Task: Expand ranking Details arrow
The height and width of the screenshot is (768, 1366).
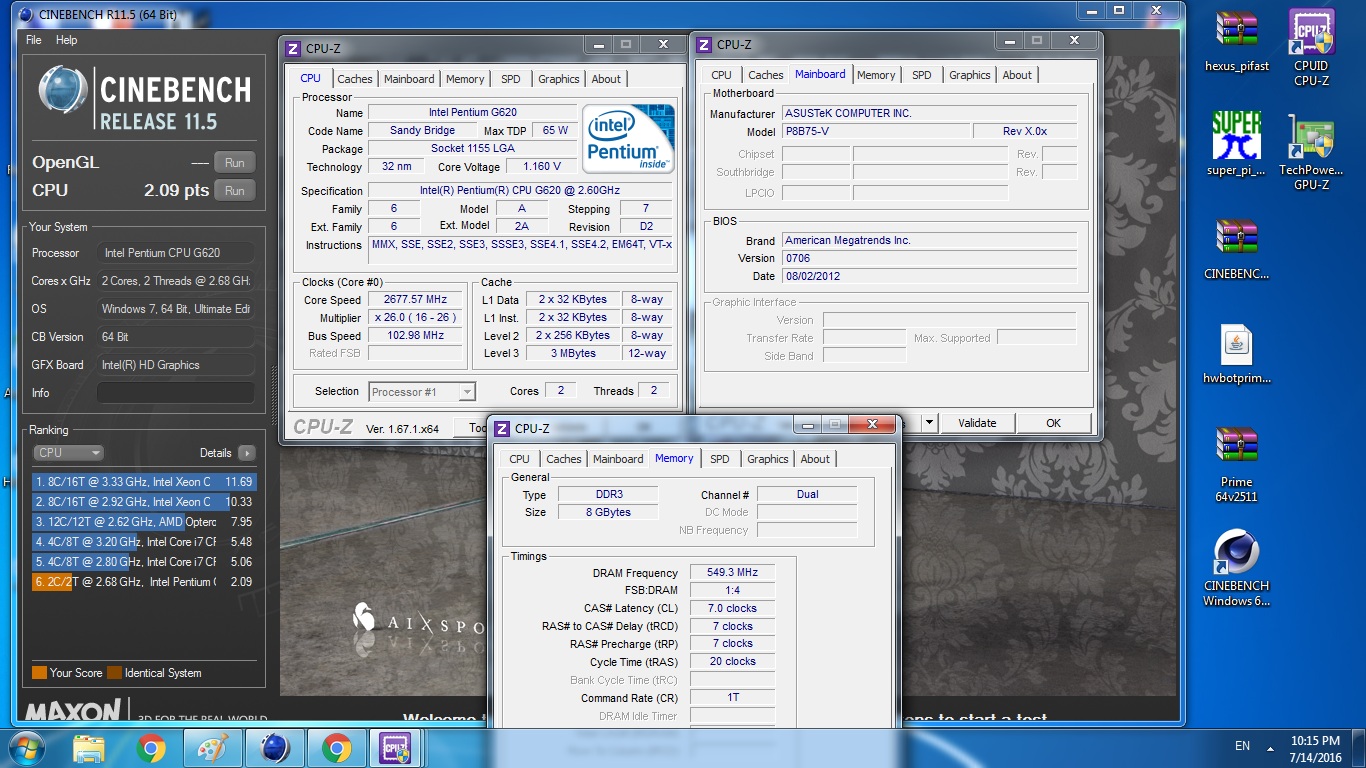Action: coord(247,453)
